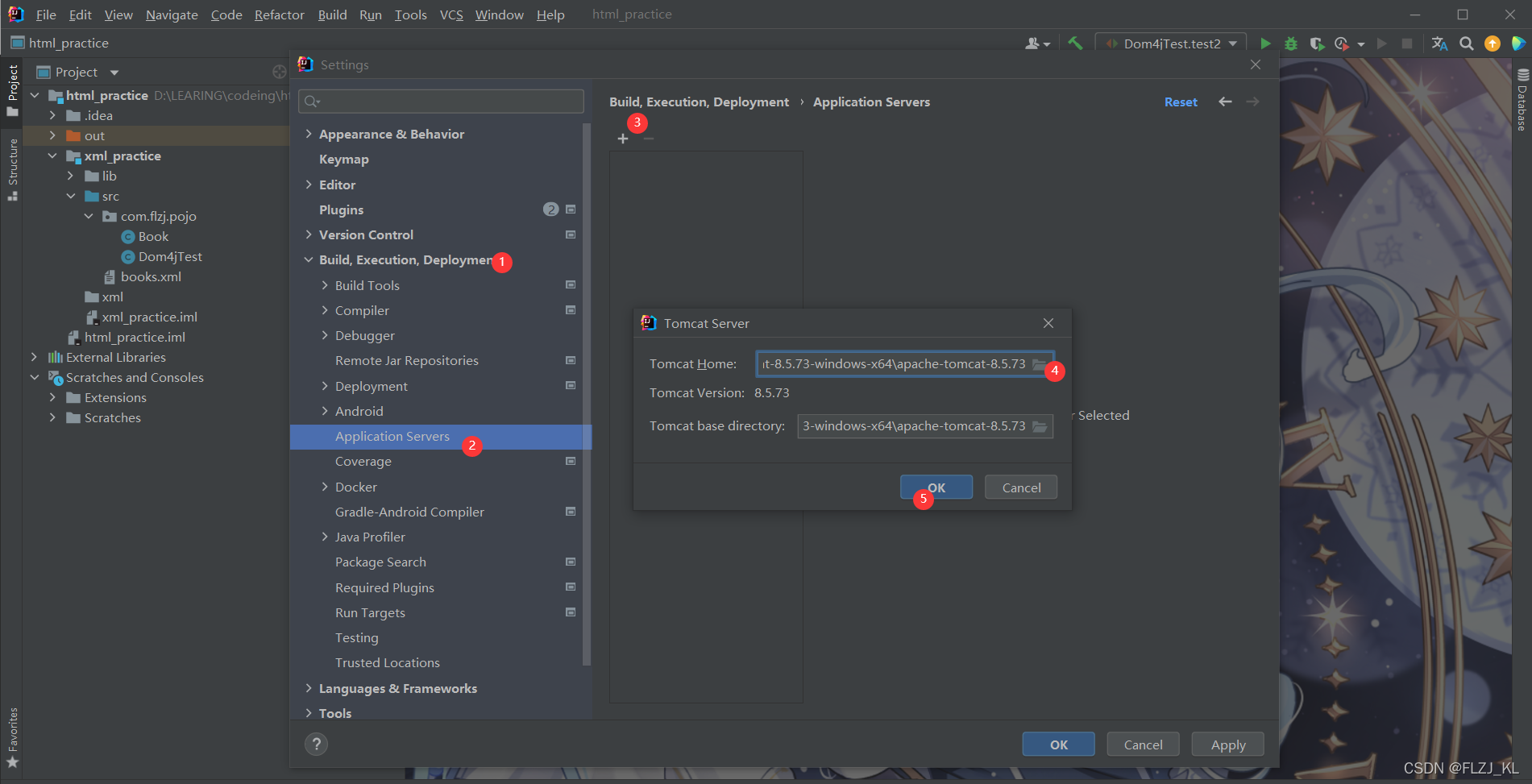Click project-level icon beside Version Control
The image size is (1532, 784).
click(x=571, y=234)
